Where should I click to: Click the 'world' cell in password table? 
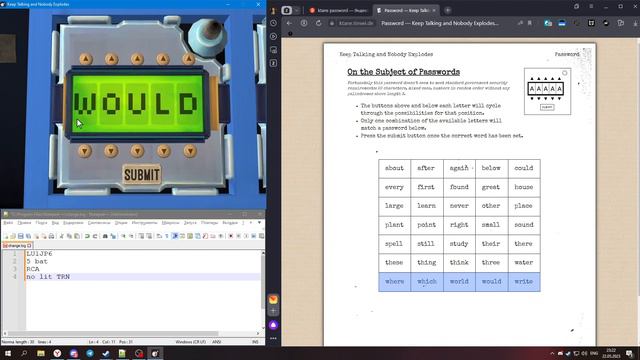[x=459, y=282]
